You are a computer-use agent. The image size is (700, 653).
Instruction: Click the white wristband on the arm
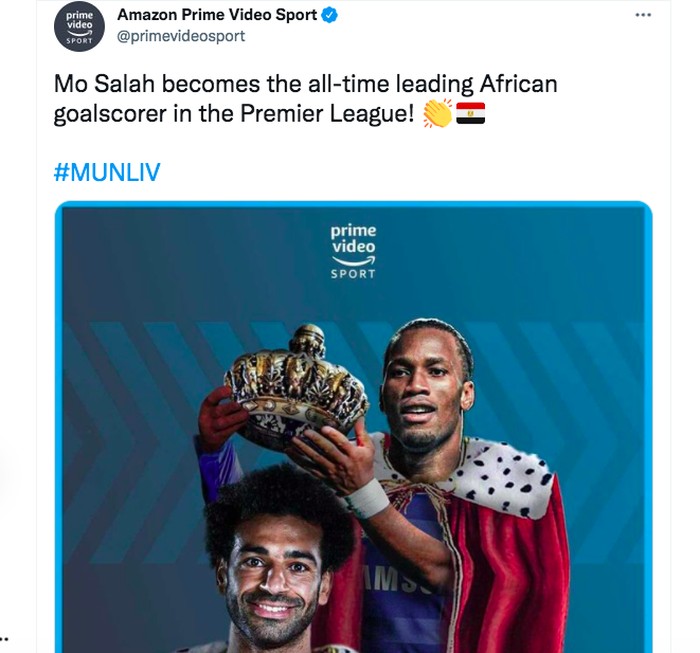[368, 497]
